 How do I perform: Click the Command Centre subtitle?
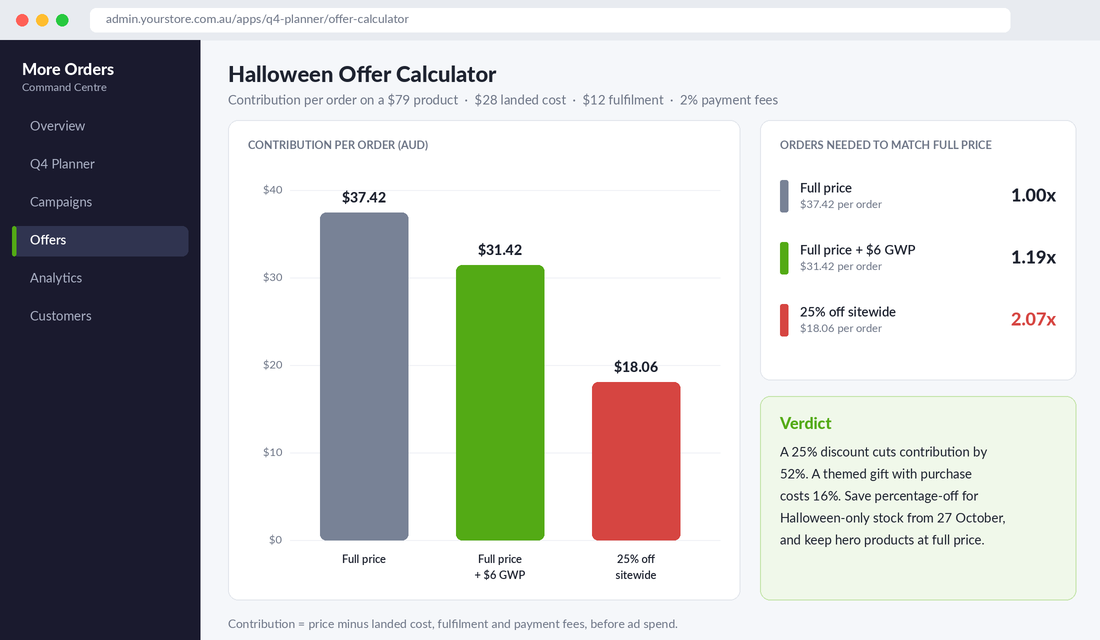(65, 88)
